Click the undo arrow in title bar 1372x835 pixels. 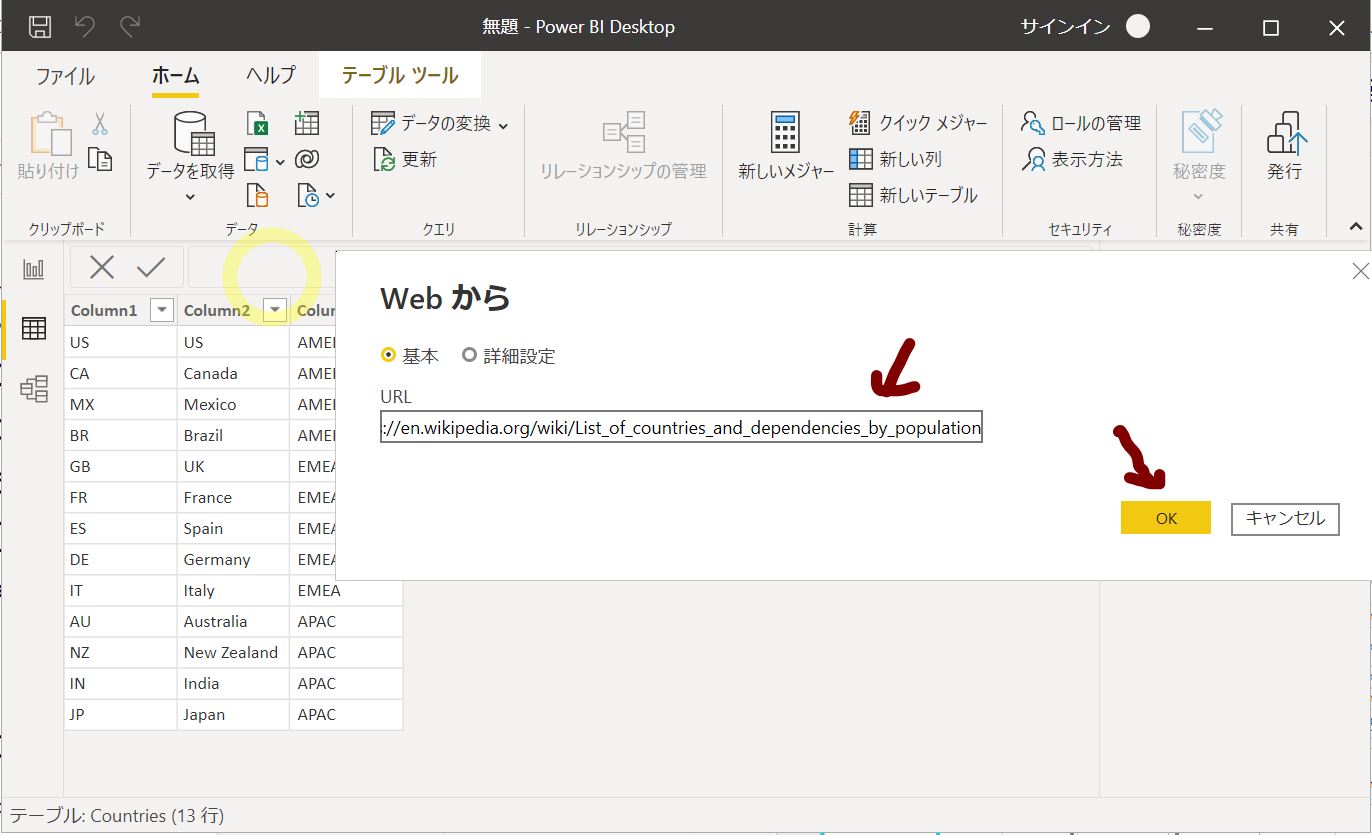85,27
